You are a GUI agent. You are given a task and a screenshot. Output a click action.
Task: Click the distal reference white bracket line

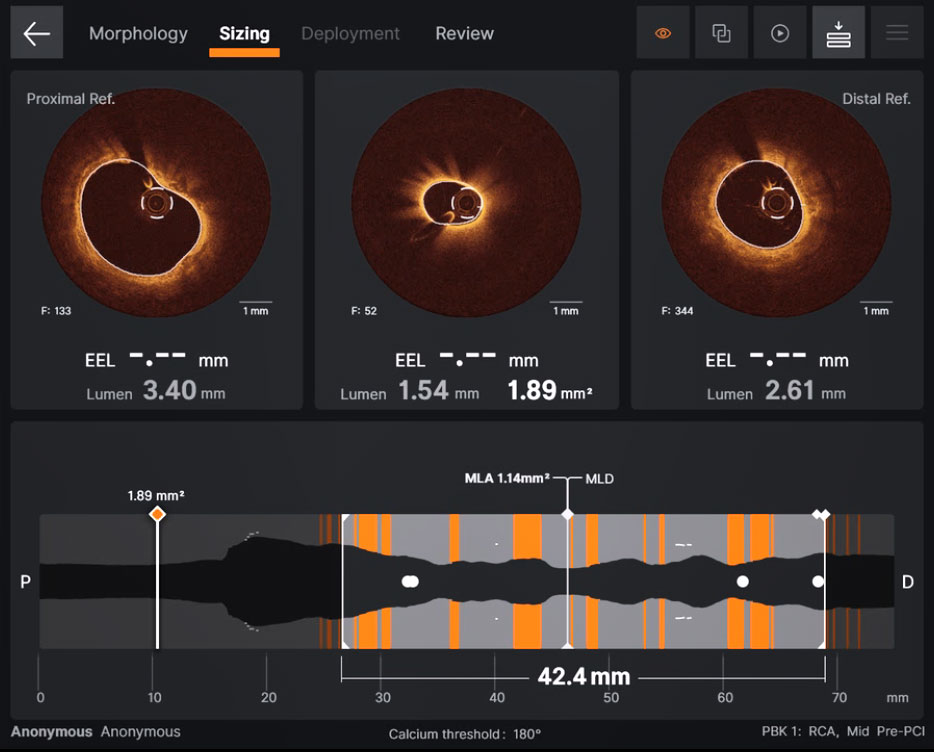coord(824,581)
